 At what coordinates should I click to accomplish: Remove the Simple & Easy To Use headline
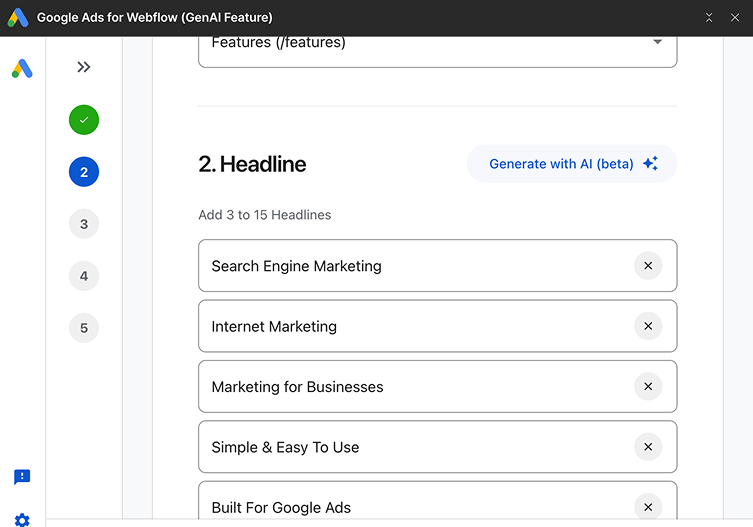click(x=648, y=447)
